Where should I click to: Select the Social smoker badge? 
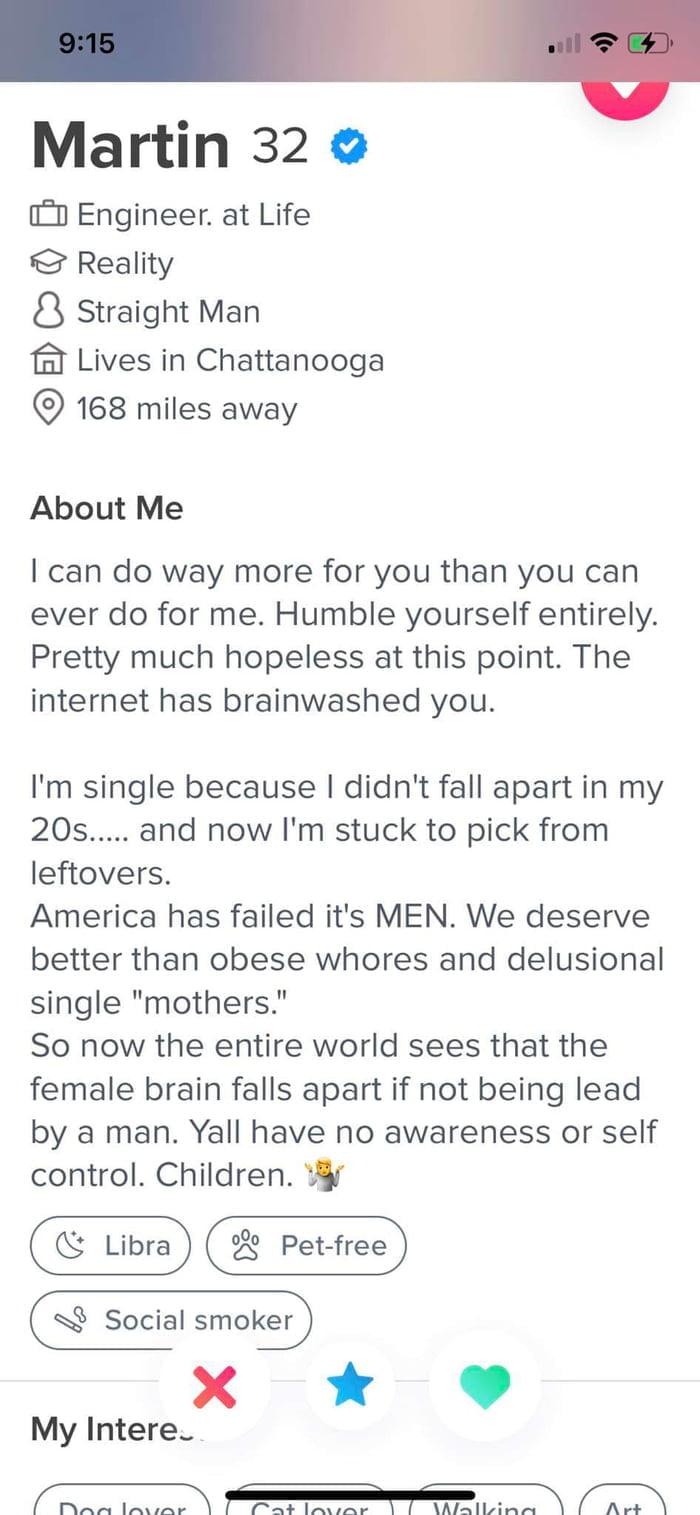(170, 1320)
